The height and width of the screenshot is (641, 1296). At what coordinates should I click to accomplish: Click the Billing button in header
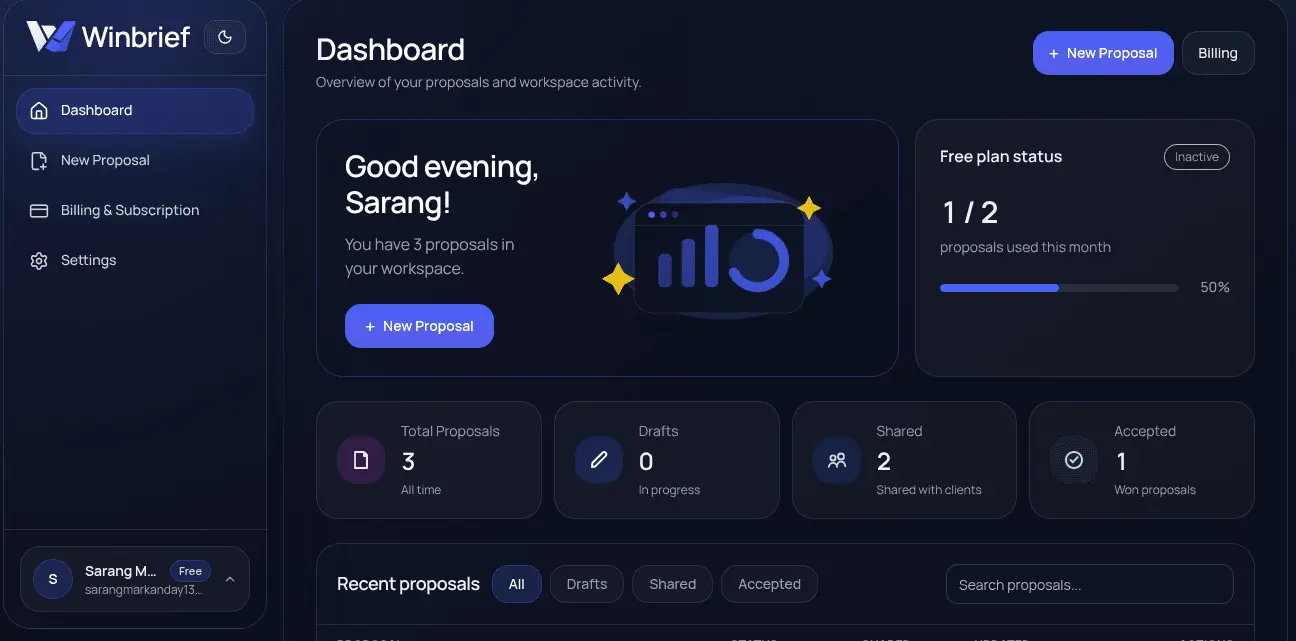click(x=1218, y=53)
